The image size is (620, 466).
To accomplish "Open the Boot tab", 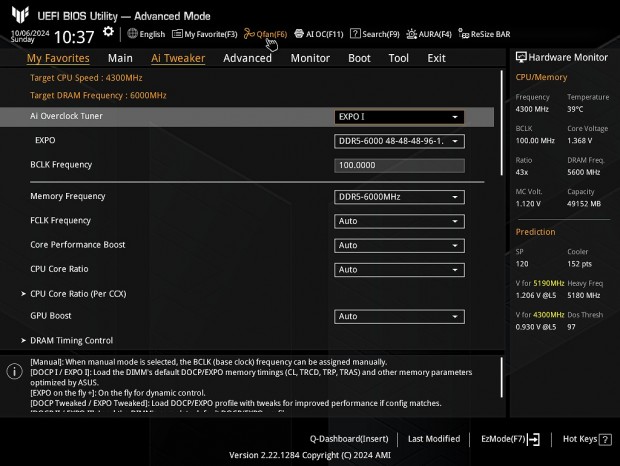I will click(x=359, y=58).
